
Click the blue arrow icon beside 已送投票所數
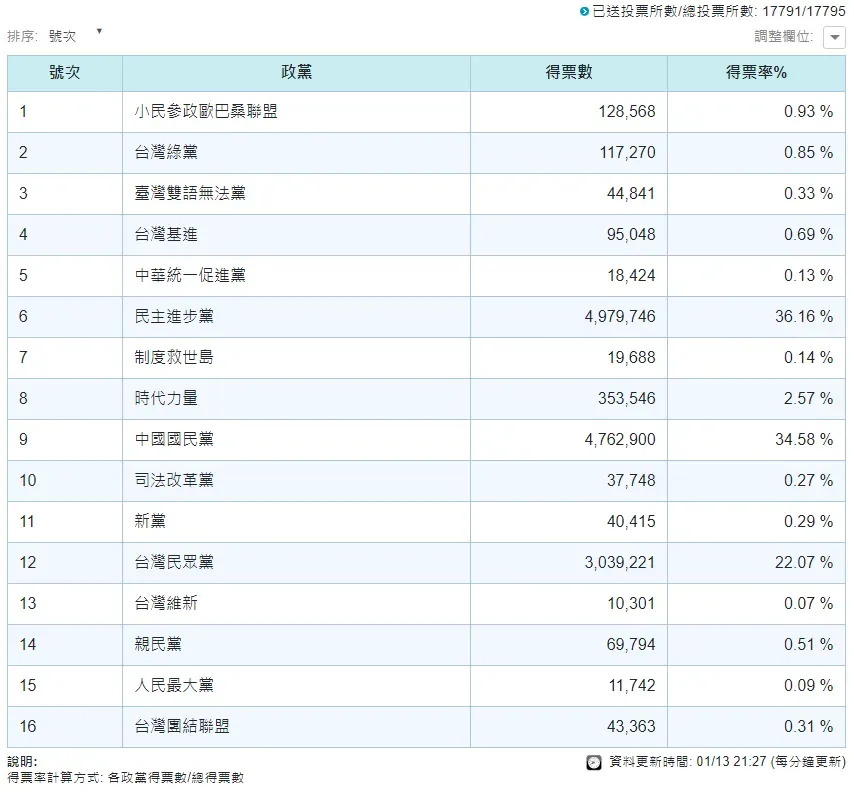tap(584, 11)
